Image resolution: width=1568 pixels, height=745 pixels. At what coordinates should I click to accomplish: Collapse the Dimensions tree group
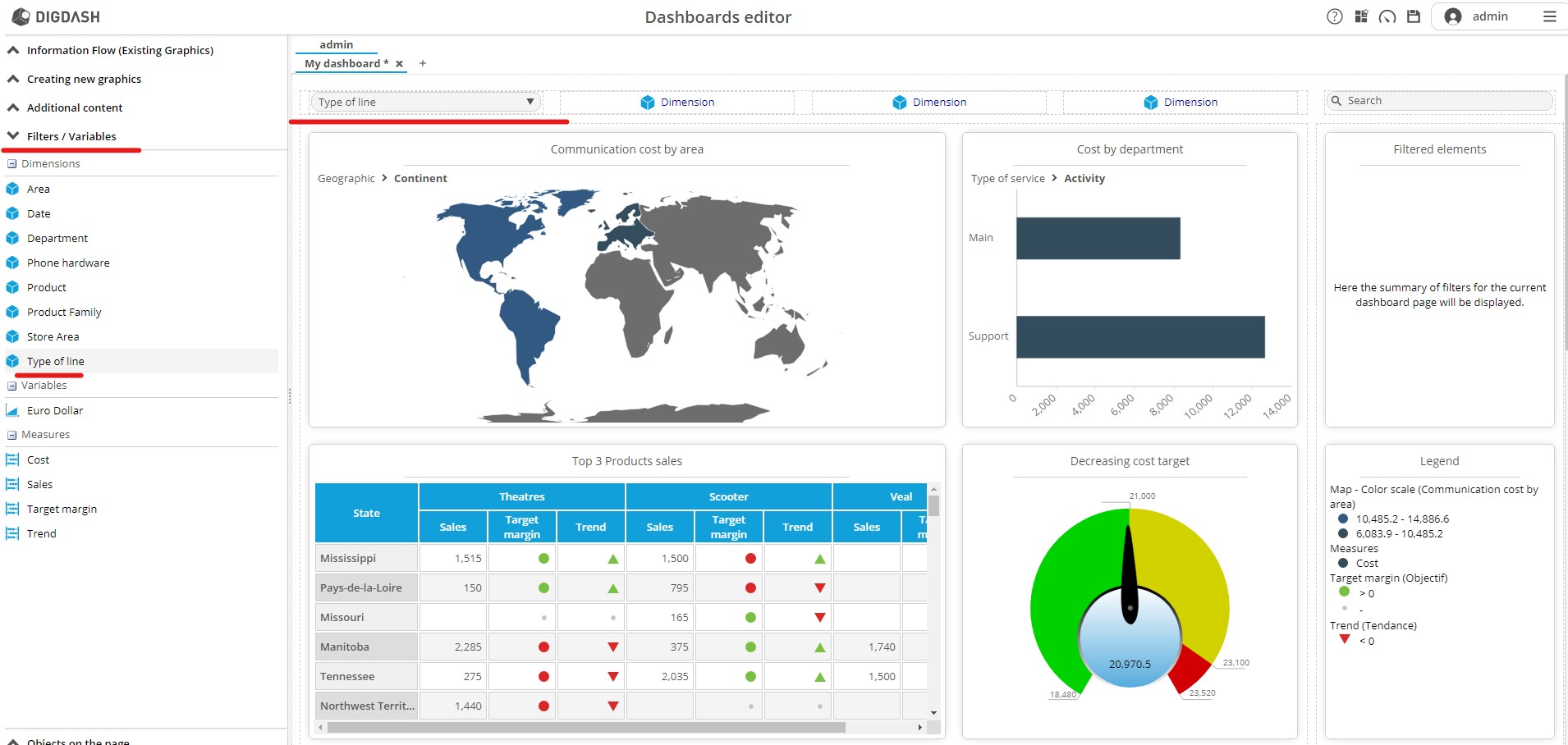click(12, 164)
